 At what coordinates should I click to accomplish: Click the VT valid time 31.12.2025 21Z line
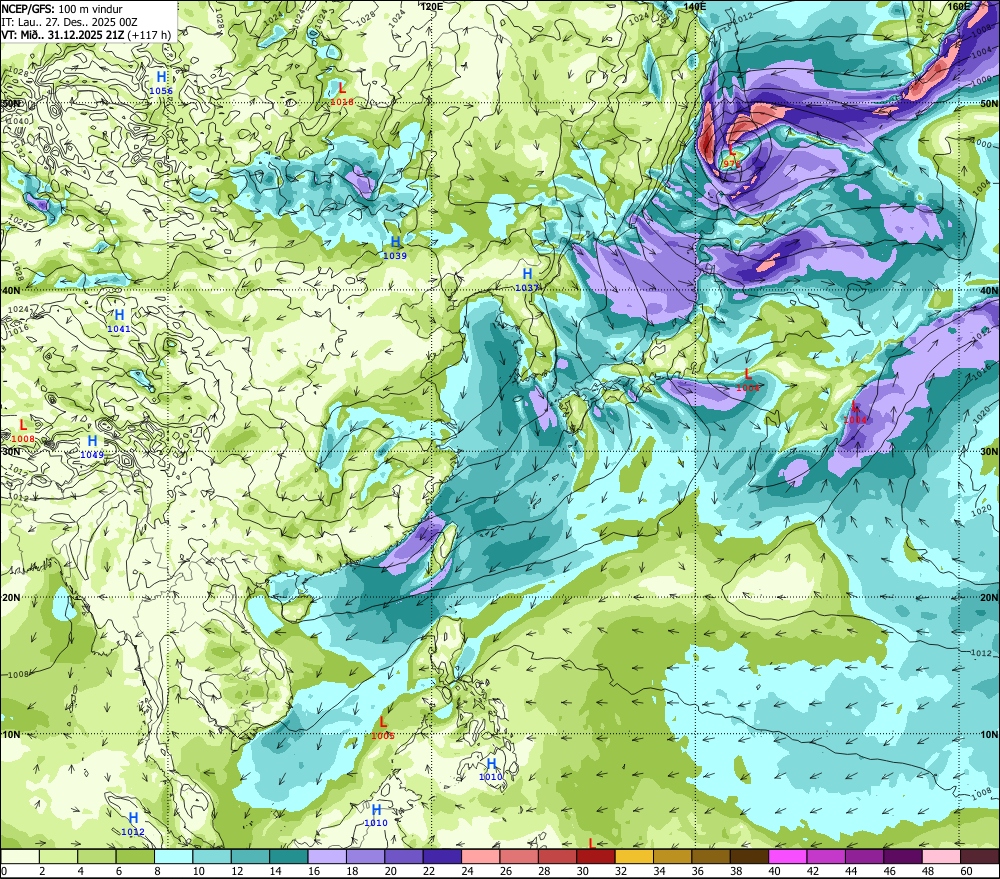point(86,35)
